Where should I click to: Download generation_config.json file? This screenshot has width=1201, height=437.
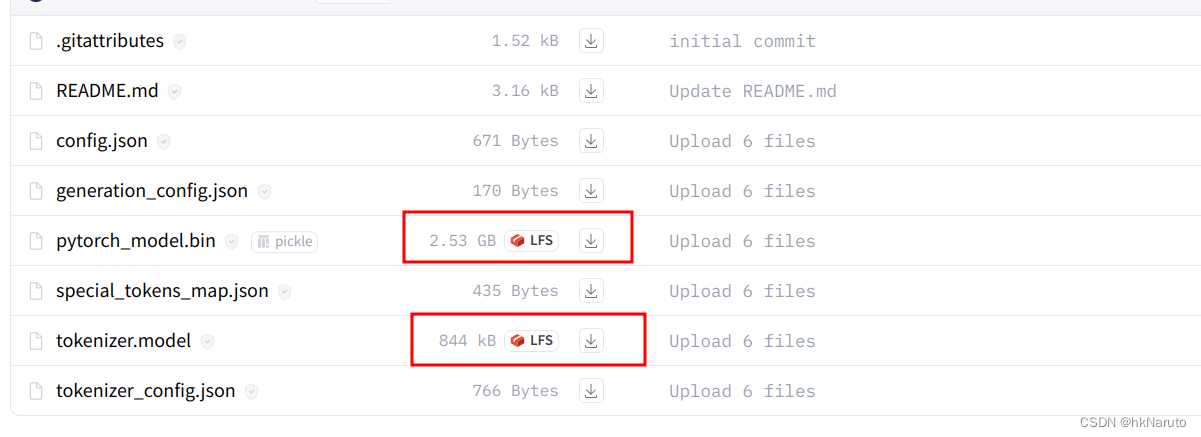pyautogui.click(x=591, y=191)
